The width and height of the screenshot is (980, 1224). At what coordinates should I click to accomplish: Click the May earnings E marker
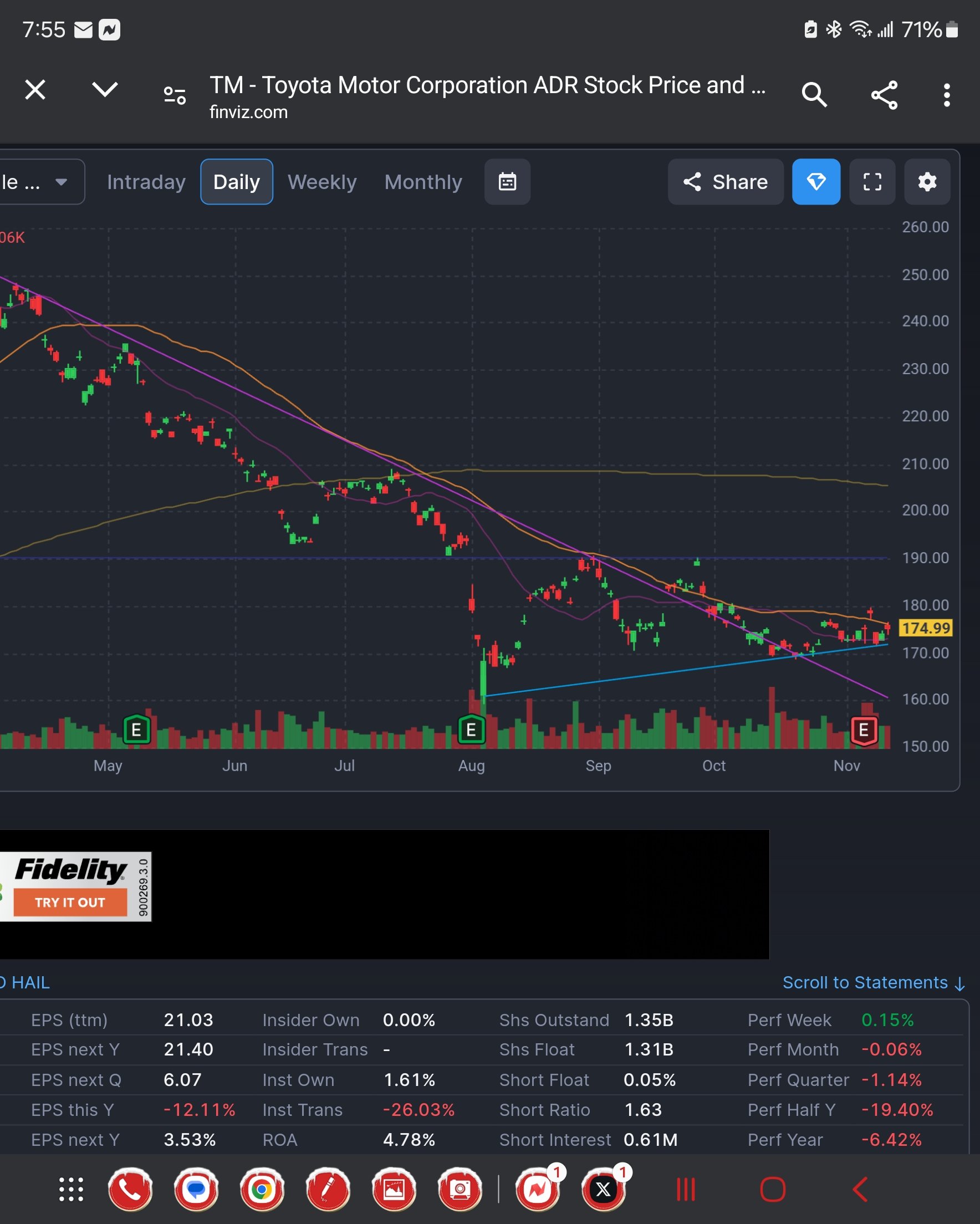coord(136,730)
